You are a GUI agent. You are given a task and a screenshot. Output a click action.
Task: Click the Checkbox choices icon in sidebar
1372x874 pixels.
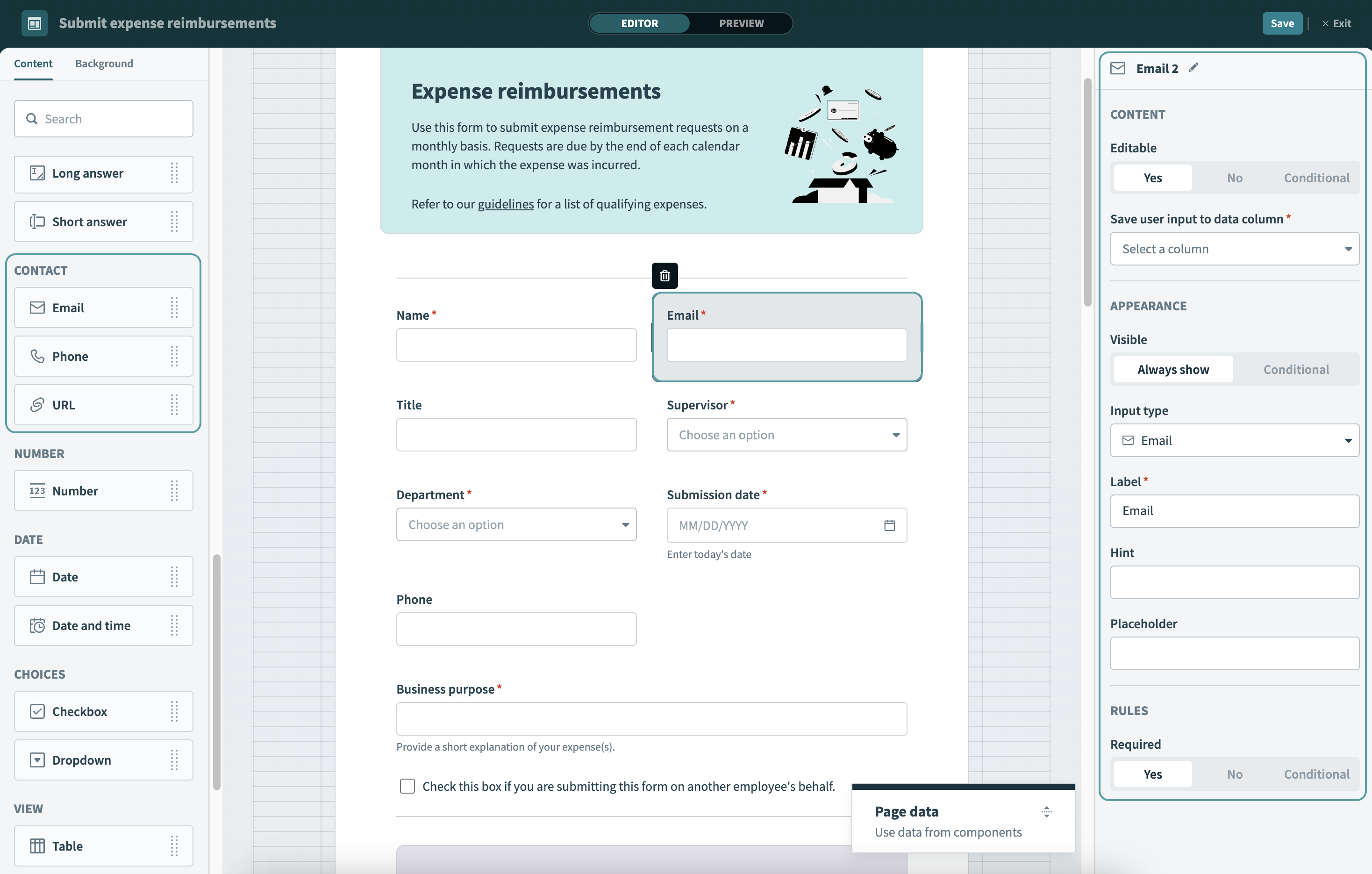point(36,711)
